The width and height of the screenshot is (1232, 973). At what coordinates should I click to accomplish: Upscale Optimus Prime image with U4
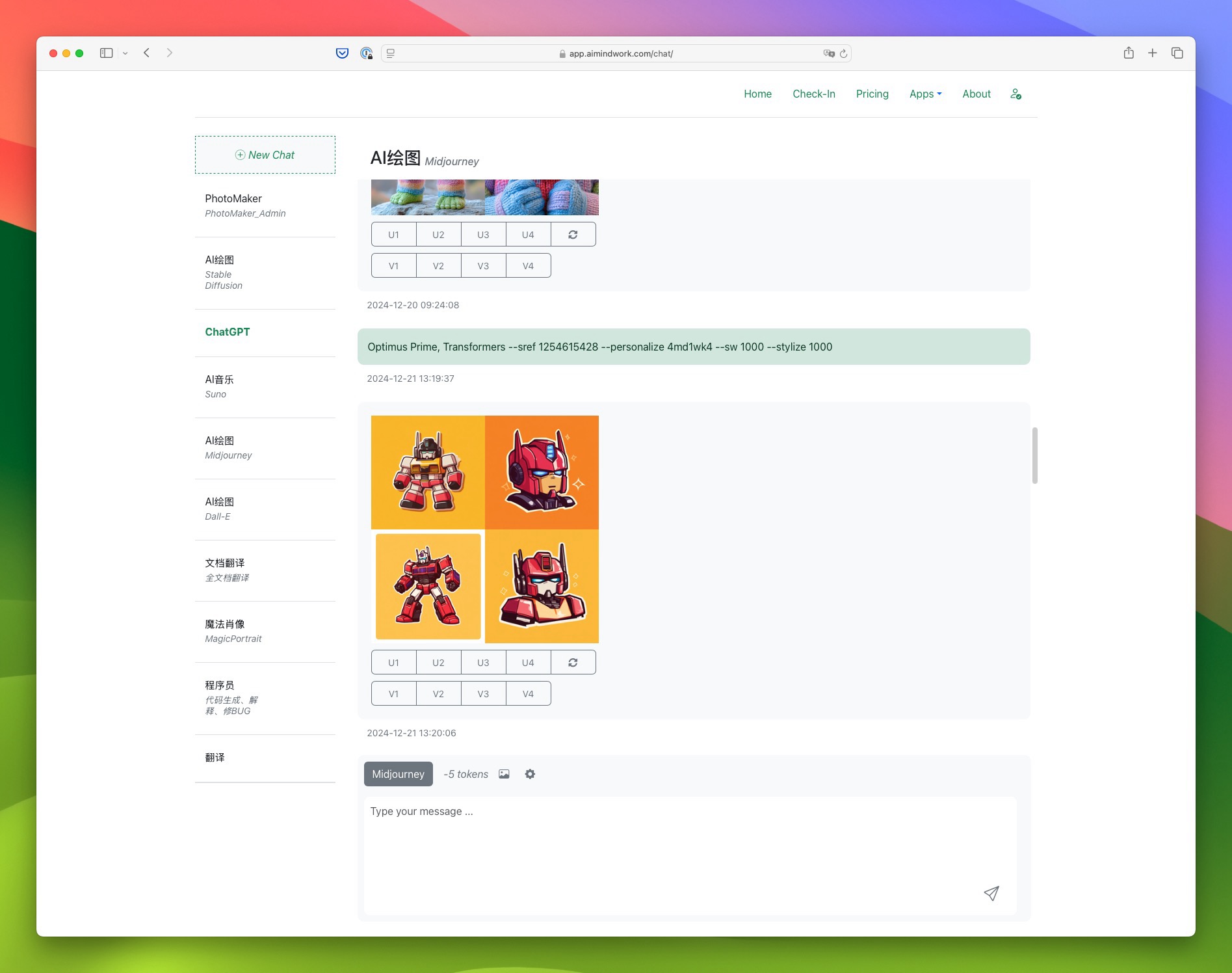[x=528, y=663]
